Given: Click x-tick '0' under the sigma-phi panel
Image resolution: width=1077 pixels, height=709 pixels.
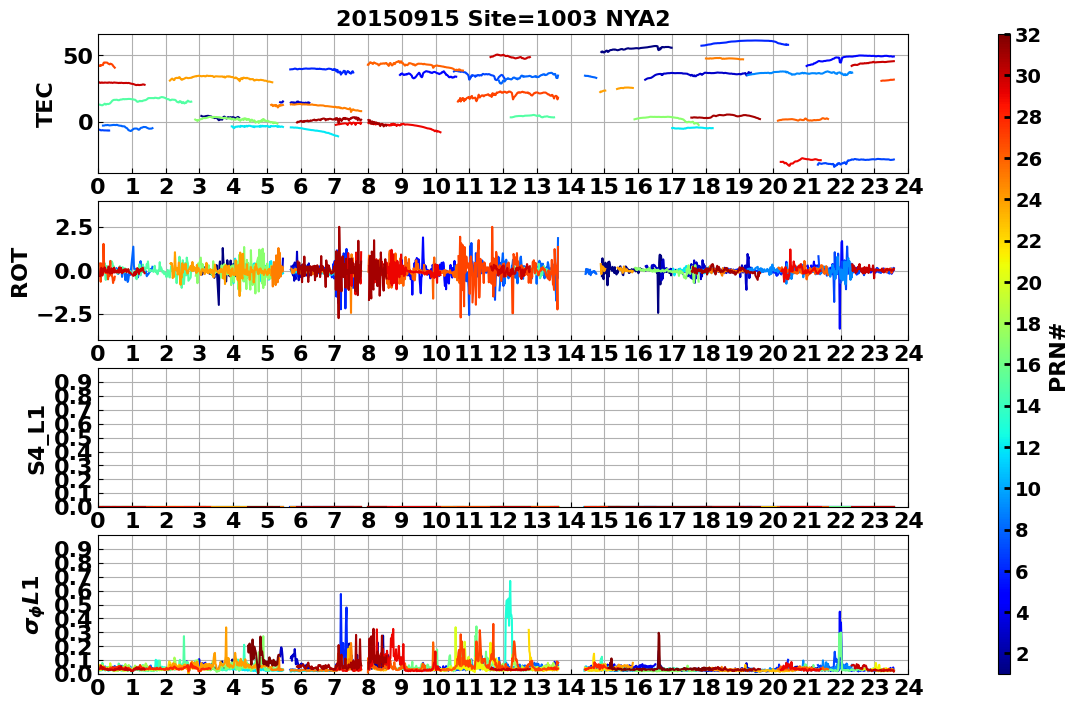Looking at the screenshot, I should point(98,688).
